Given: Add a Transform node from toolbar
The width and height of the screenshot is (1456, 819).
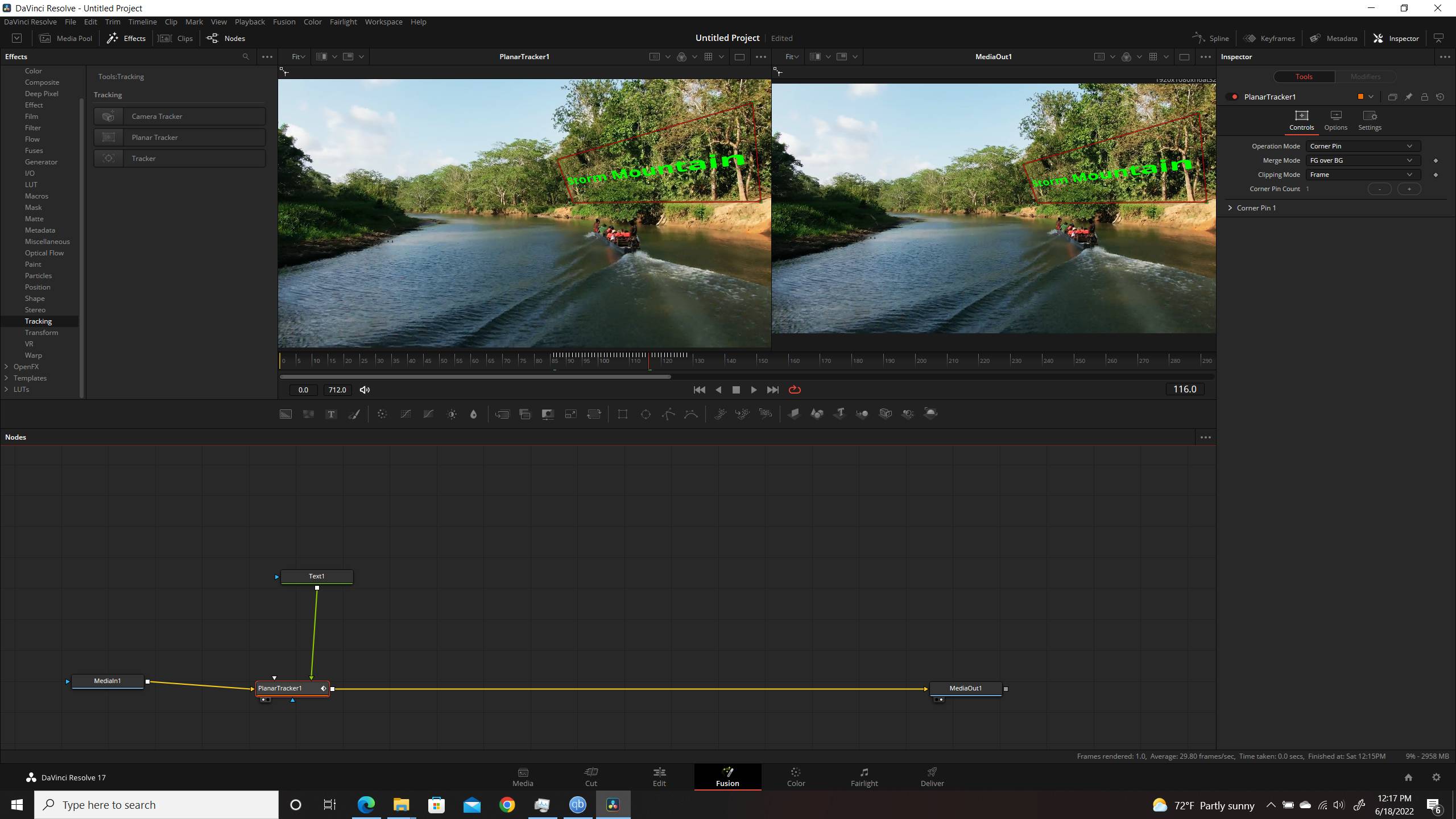Looking at the screenshot, I should 594,414.
